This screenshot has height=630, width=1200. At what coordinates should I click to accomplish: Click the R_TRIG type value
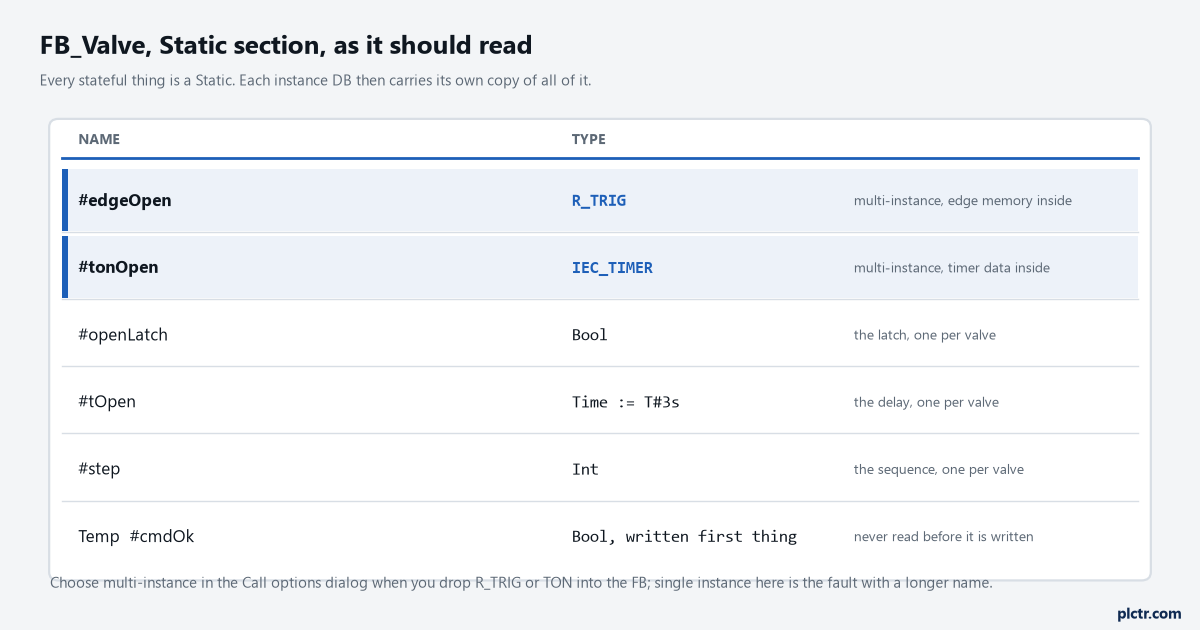[599, 201]
